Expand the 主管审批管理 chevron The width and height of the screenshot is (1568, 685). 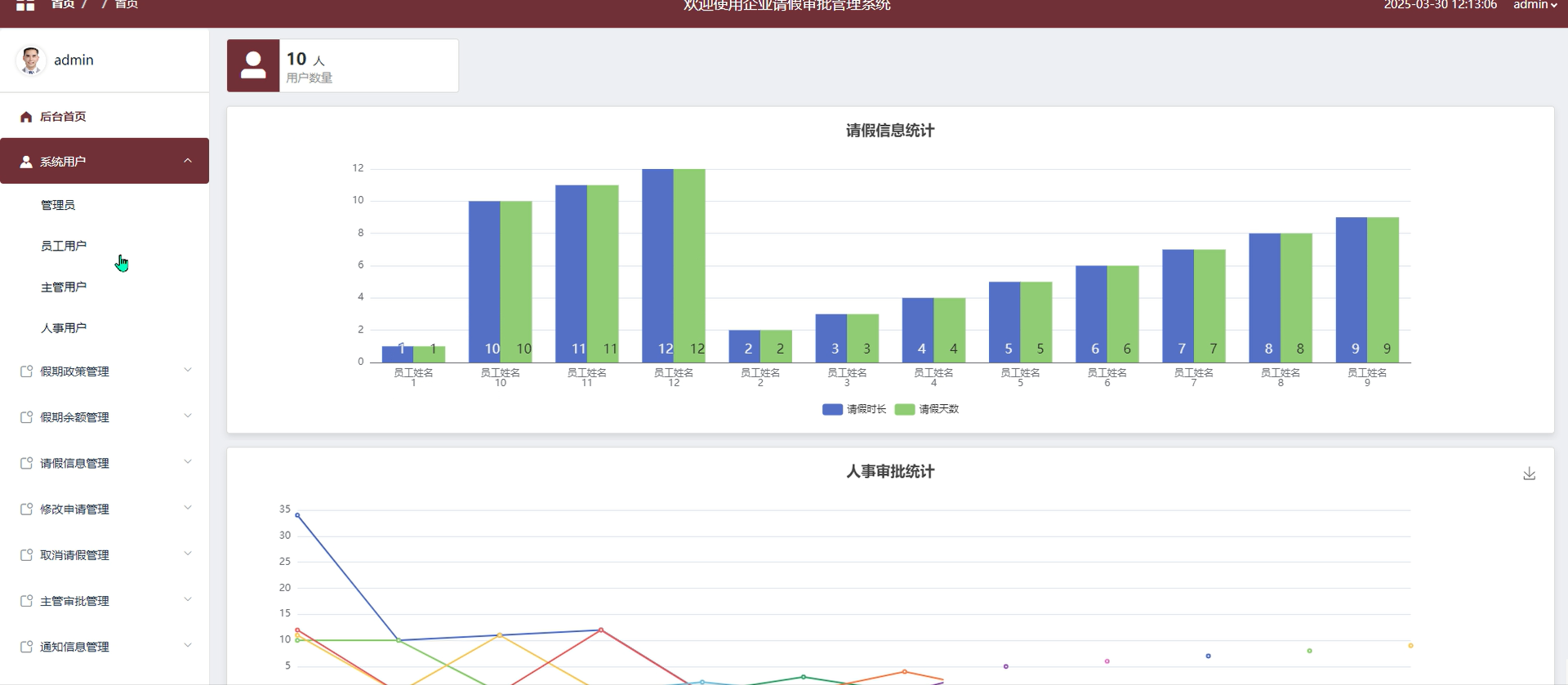(188, 600)
